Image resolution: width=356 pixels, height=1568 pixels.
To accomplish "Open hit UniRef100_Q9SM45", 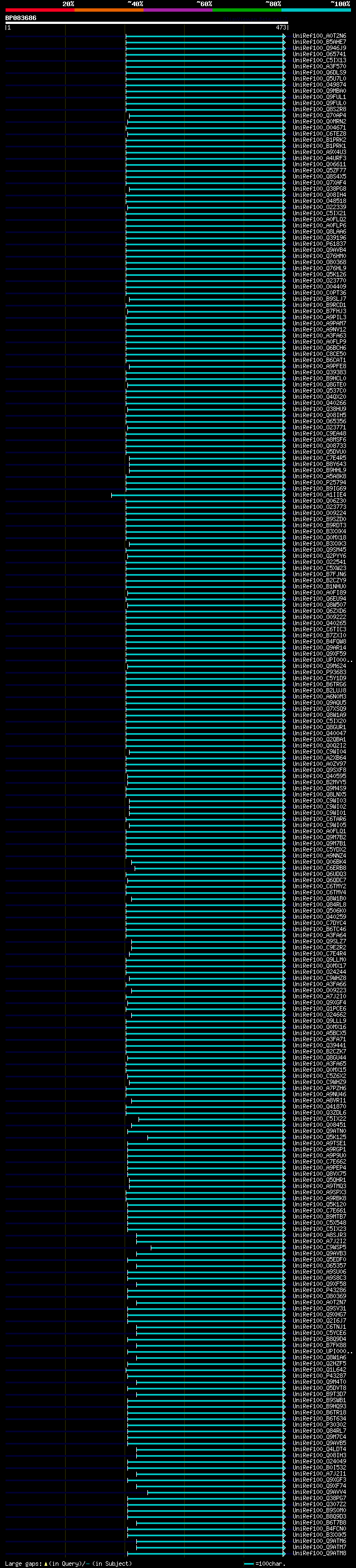I will coord(319,550).
